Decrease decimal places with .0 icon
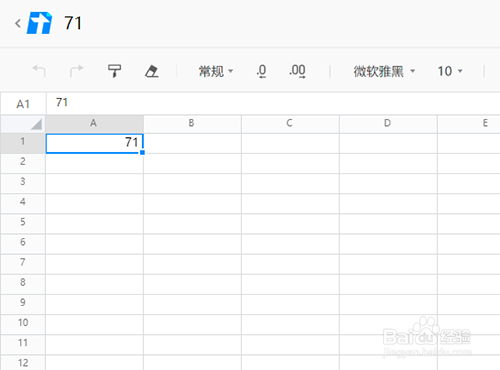 coord(262,71)
